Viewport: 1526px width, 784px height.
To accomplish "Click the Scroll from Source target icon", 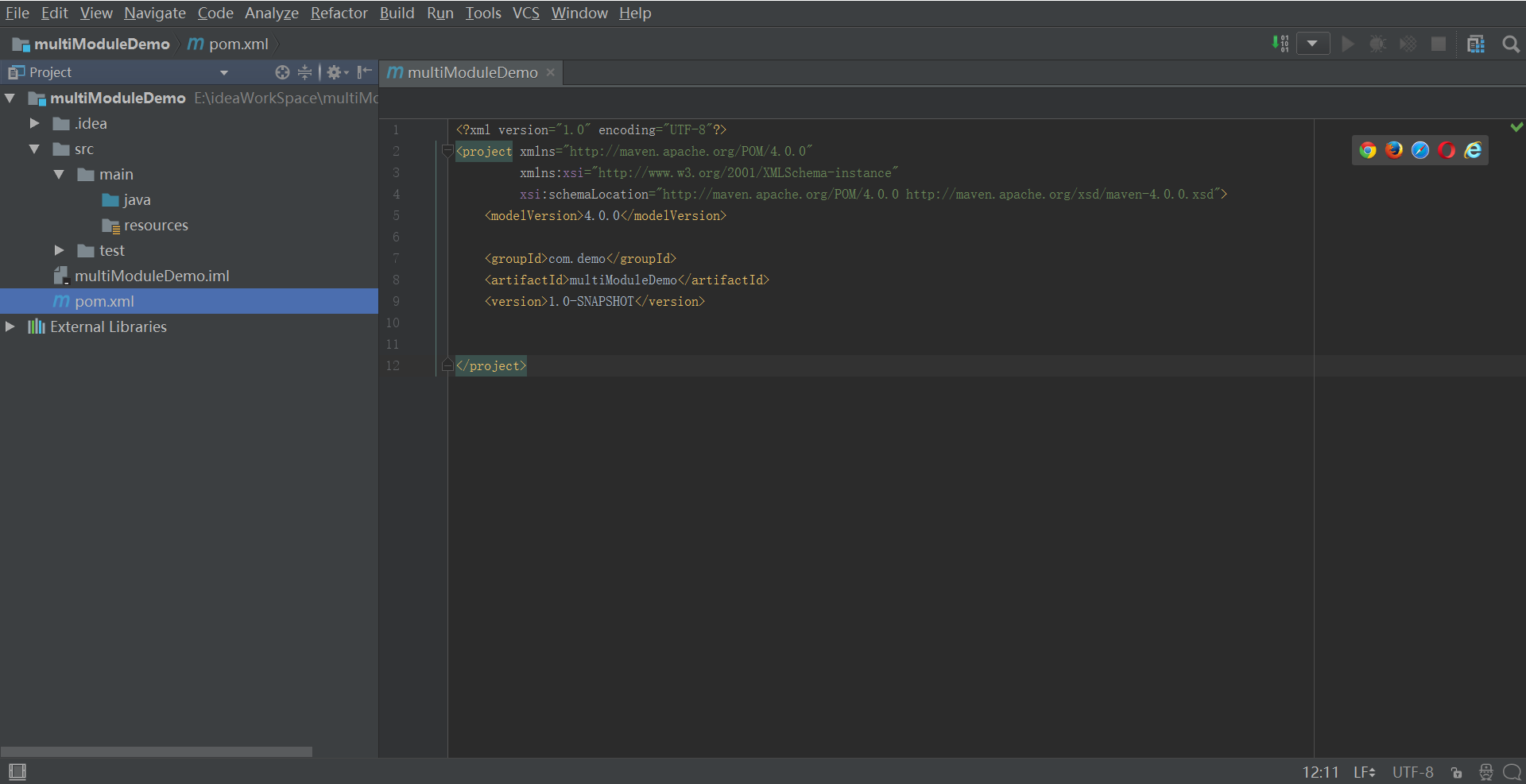I will tap(282, 72).
